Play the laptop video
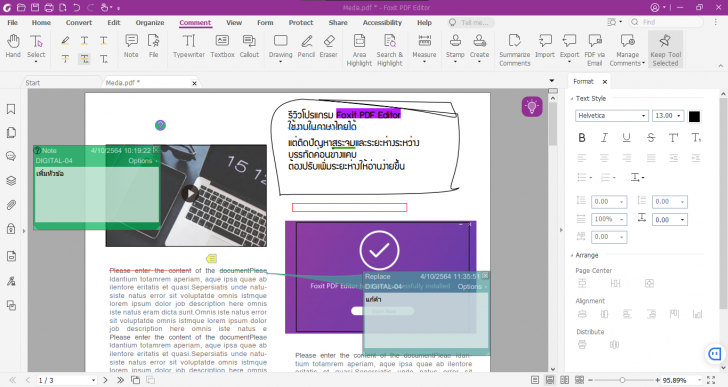 click(190, 193)
